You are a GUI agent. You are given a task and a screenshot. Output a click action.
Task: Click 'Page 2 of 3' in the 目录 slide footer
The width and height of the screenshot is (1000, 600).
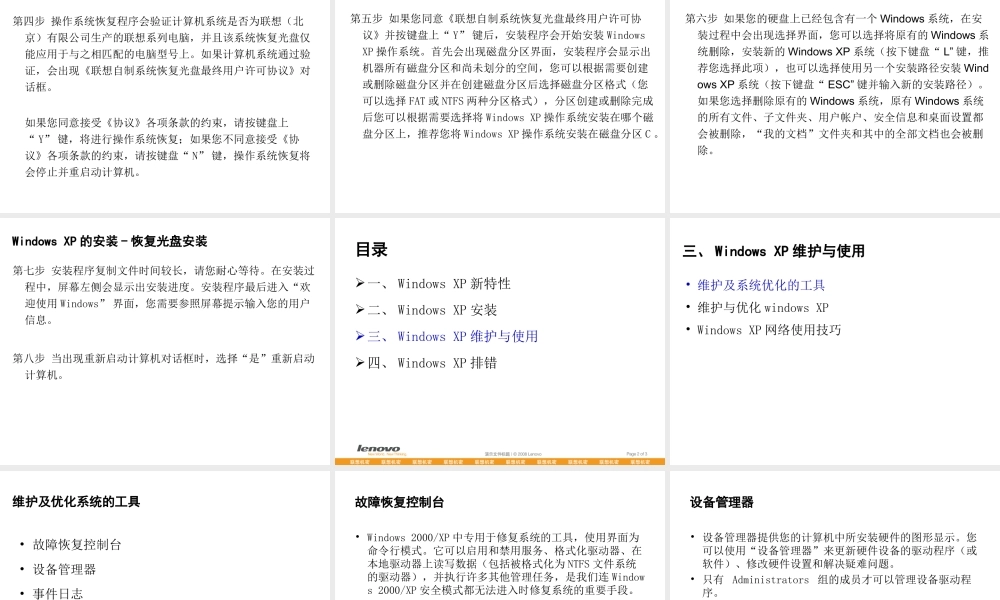636,454
